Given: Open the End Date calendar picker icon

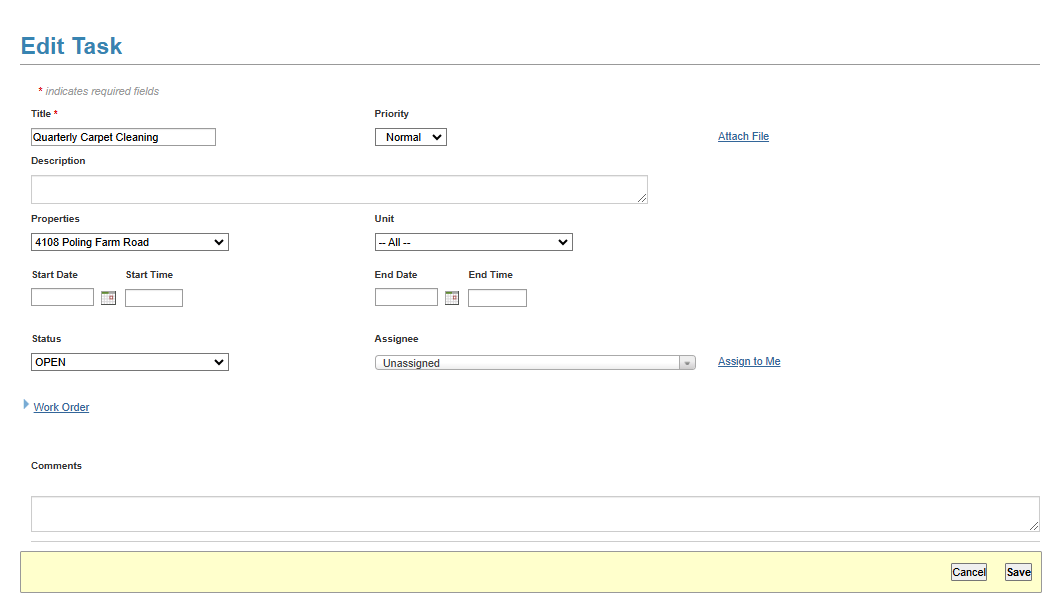Looking at the screenshot, I should 452,298.
